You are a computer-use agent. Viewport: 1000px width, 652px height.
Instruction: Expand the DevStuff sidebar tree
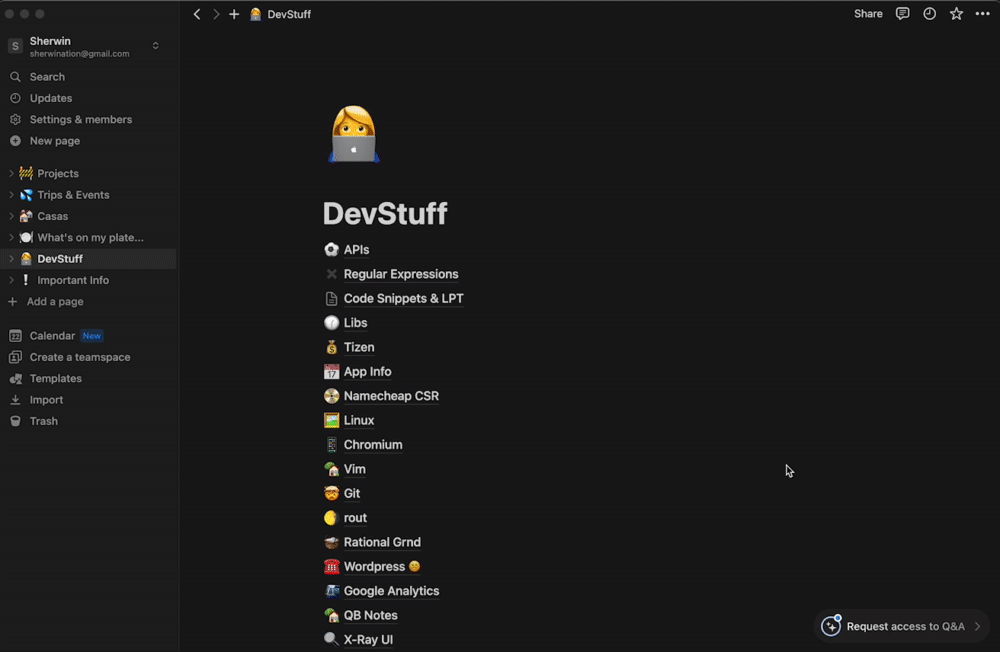[x=11, y=259]
